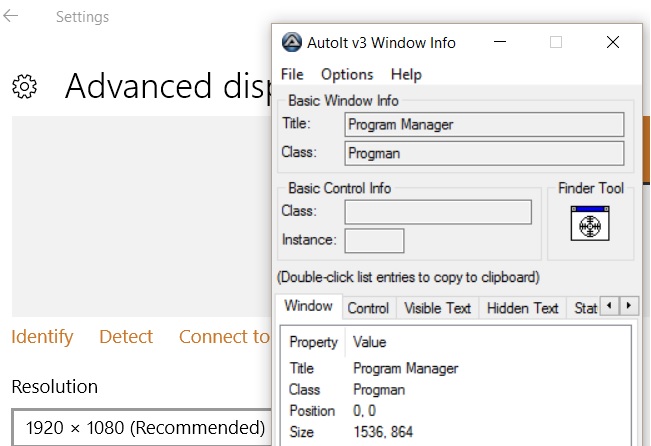Click the tab strip right arrow
The height and width of the screenshot is (446, 651).
pos(629,306)
